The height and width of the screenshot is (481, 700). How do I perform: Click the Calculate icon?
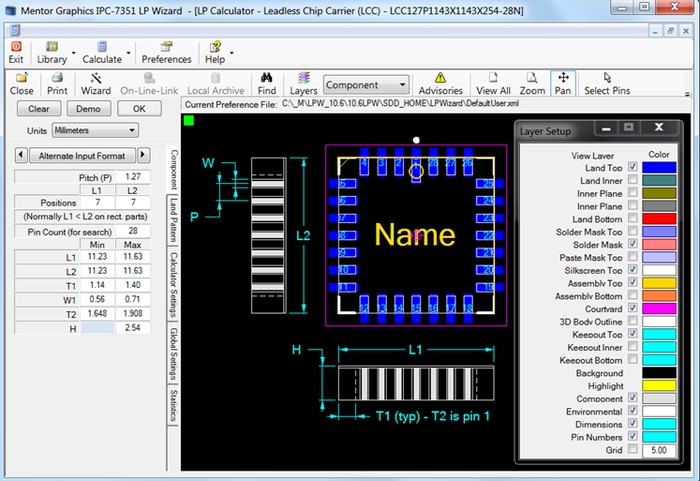(102, 46)
